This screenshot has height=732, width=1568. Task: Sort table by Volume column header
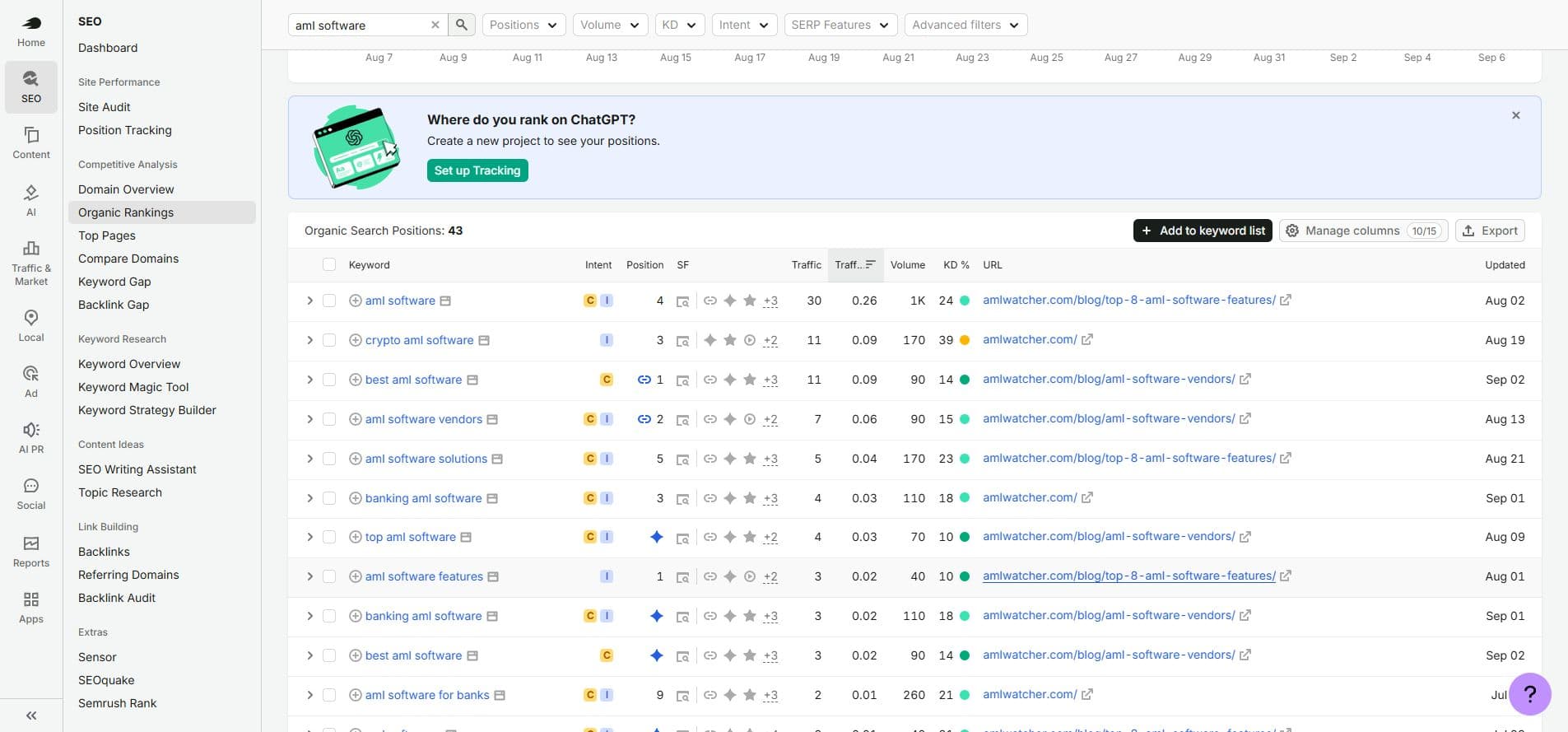coord(908,264)
